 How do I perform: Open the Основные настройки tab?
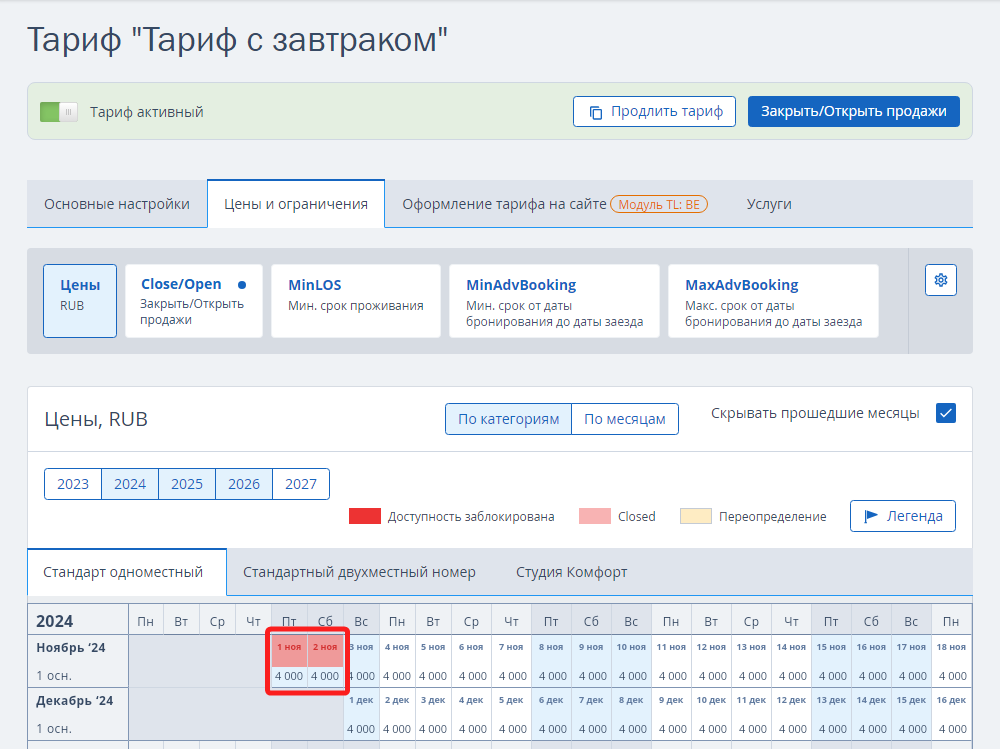pos(117,204)
